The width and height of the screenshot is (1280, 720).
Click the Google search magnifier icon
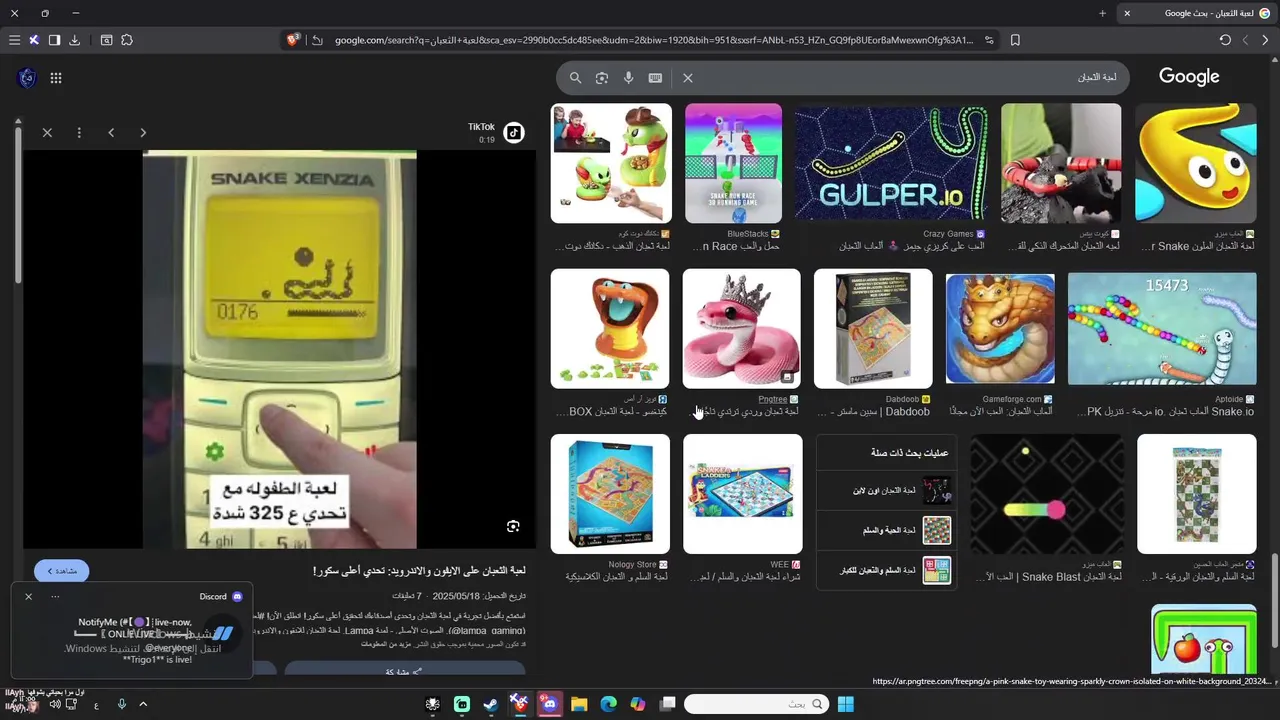[x=575, y=77]
